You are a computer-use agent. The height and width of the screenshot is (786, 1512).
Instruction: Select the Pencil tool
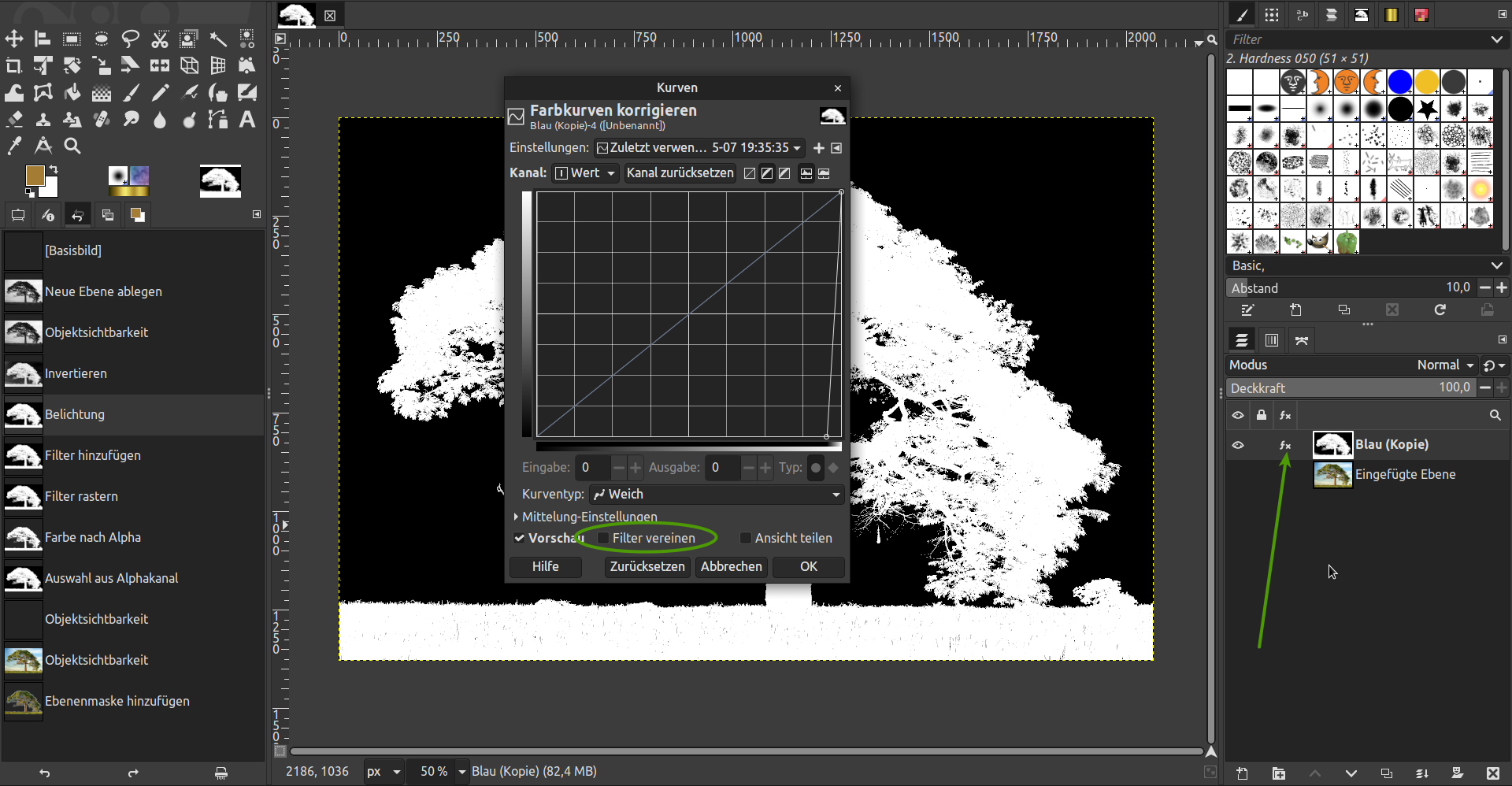coord(160,93)
